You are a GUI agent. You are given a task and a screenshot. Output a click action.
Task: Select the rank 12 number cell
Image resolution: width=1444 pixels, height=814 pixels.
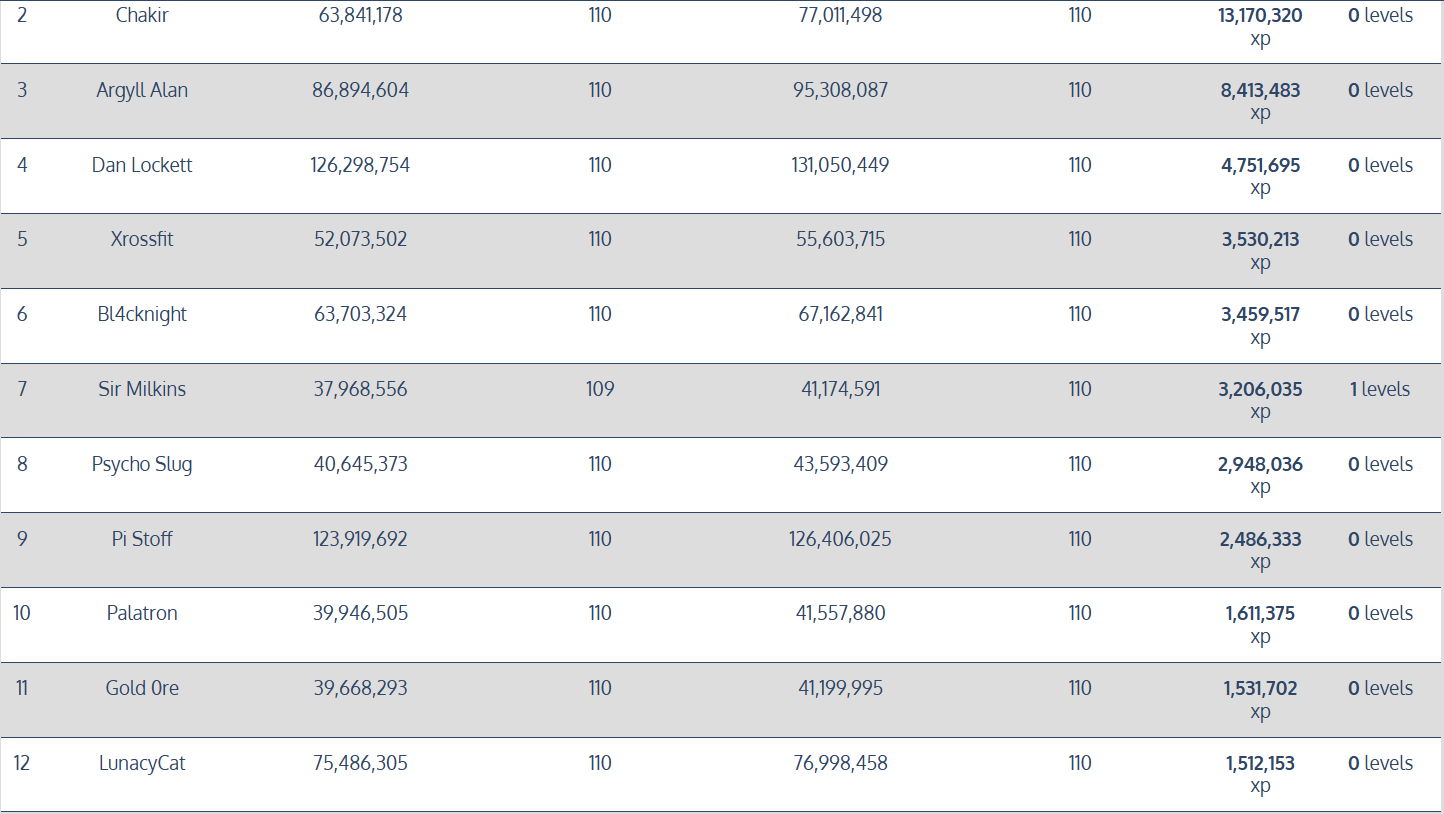(22, 763)
